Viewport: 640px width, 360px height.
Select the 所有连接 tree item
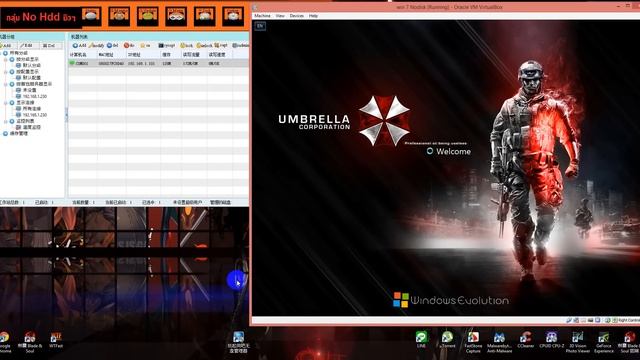click(x=31, y=109)
